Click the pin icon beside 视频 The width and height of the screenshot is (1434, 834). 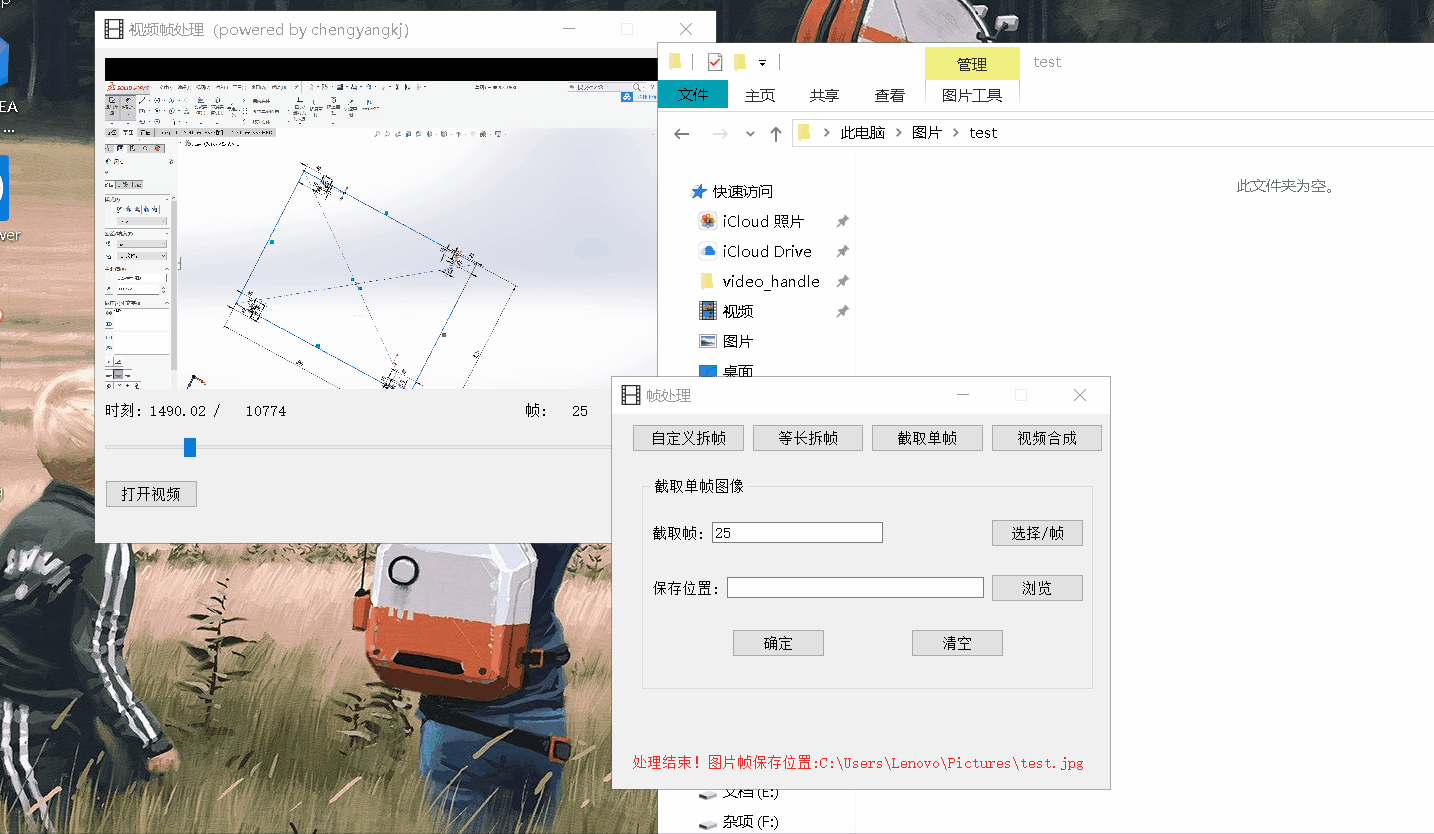pyautogui.click(x=842, y=312)
